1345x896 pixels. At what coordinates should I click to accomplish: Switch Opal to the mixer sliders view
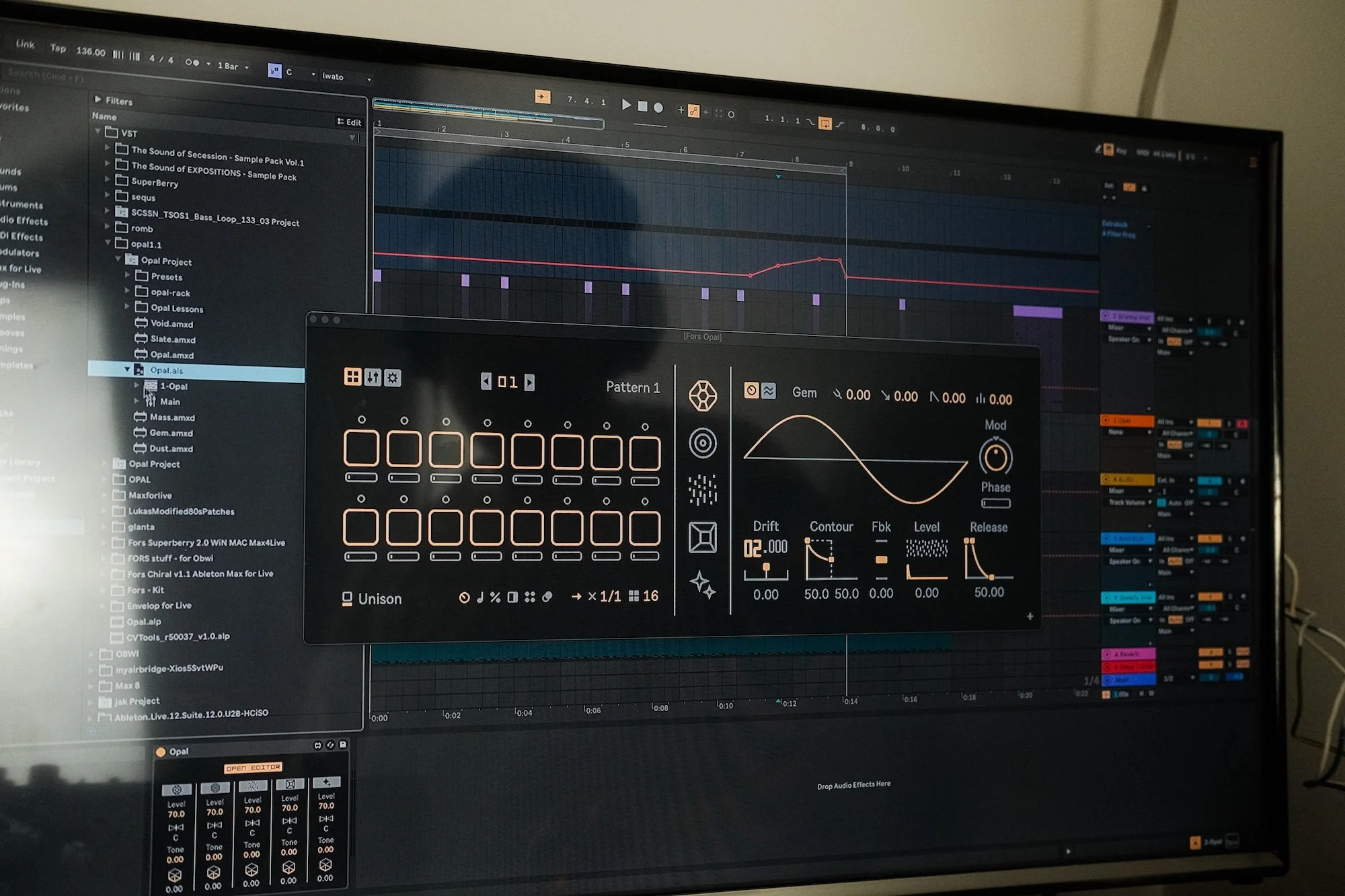pos(373,377)
